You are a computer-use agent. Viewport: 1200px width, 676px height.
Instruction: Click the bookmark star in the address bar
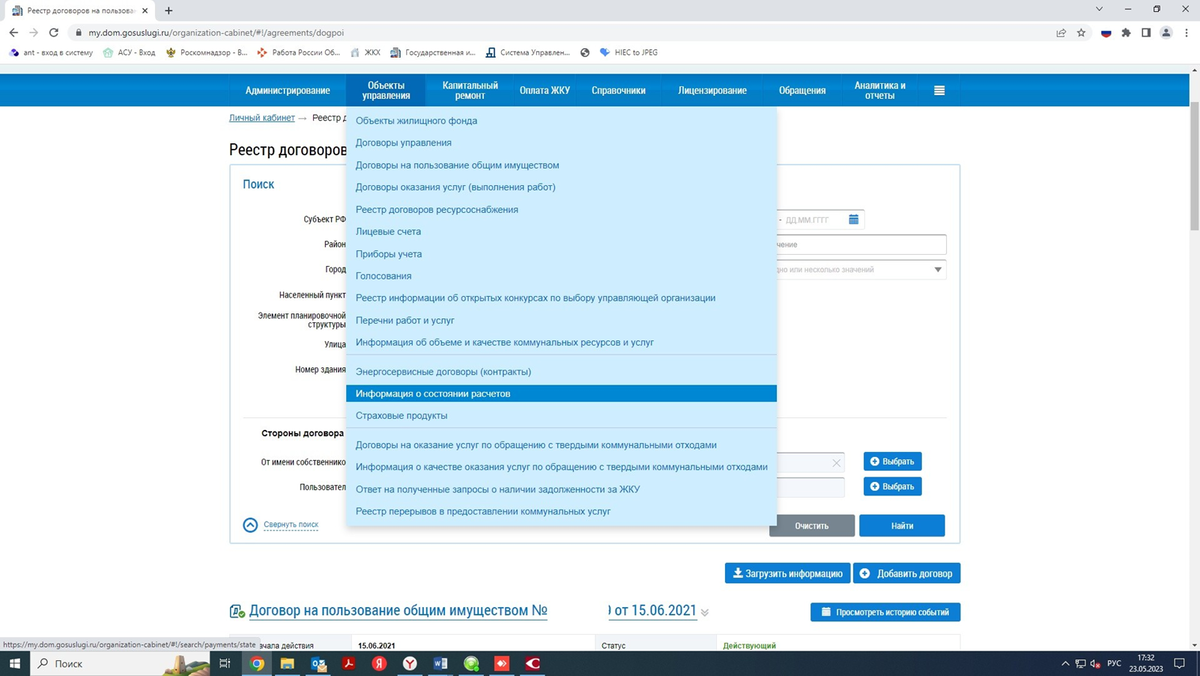coord(1081,32)
